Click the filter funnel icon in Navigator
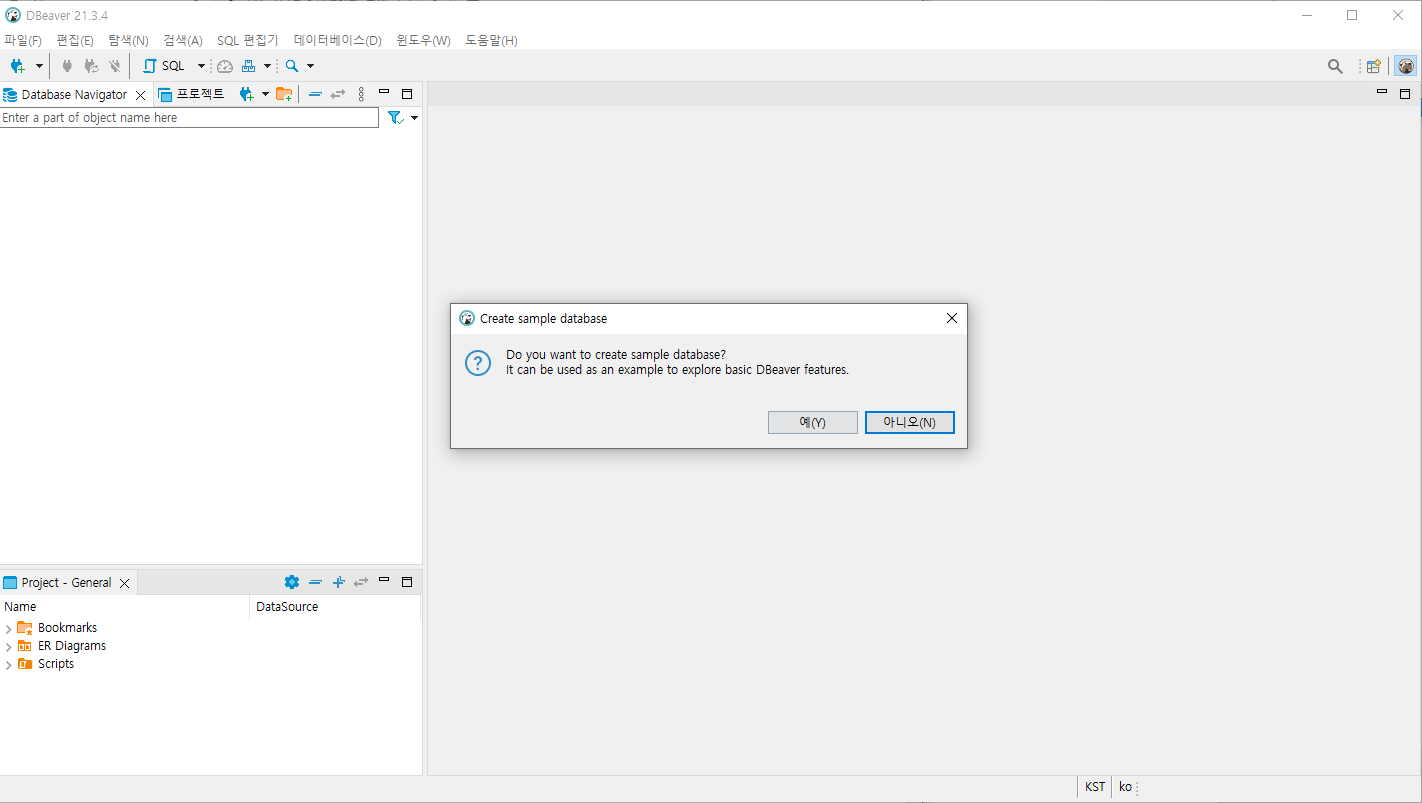 (x=396, y=118)
